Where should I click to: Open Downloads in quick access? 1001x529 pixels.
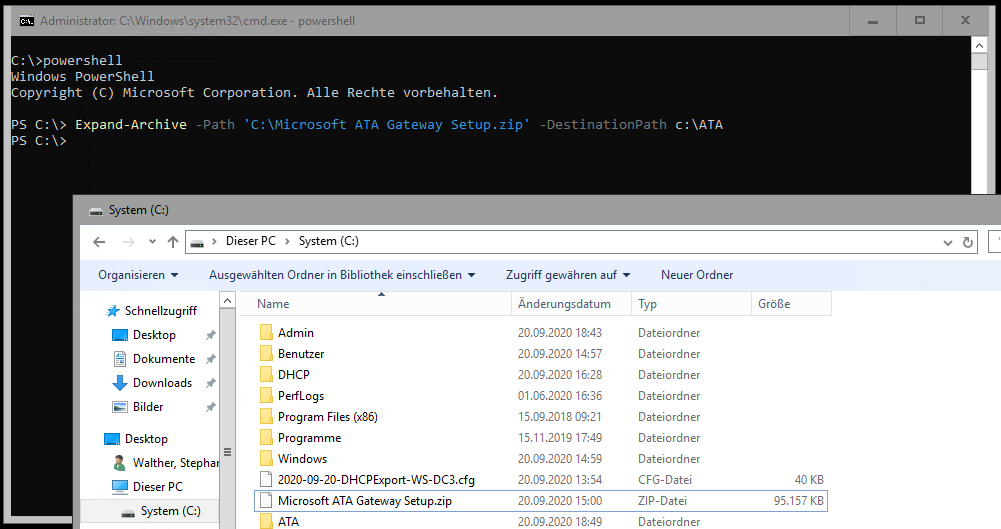pyautogui.click(x=162, y=383)
